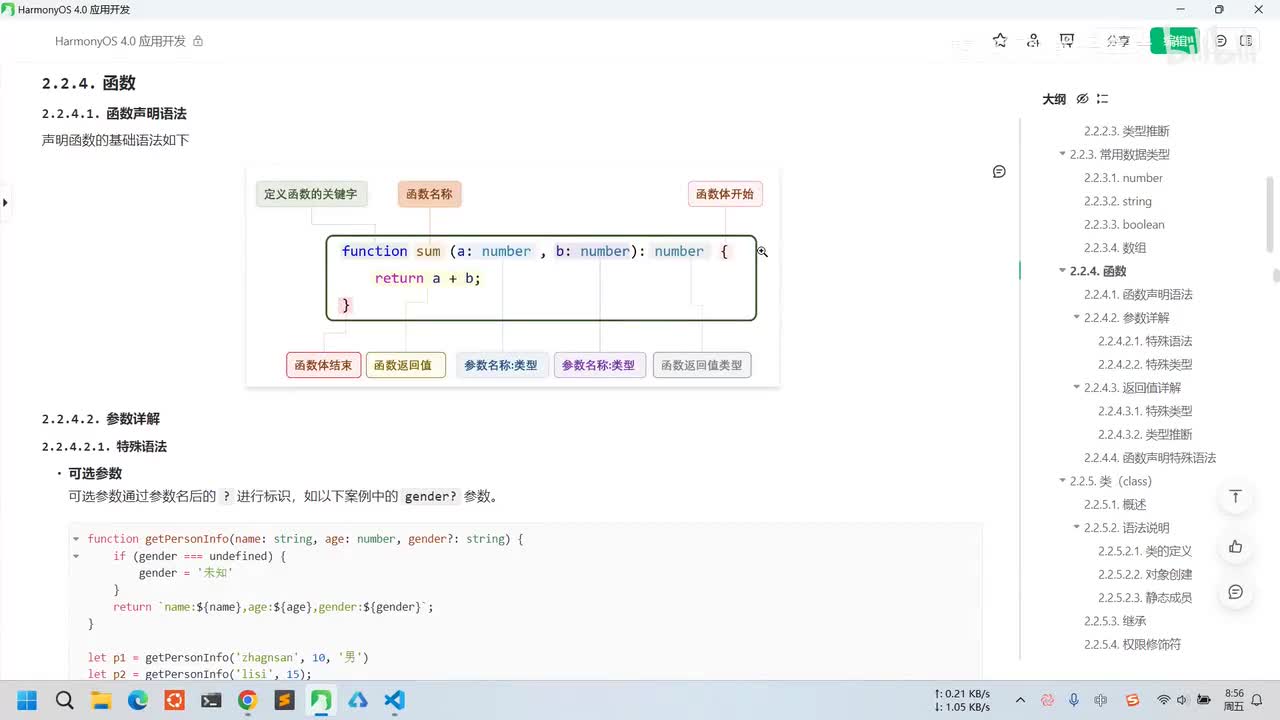Screen dimensions: 1280x720
Task: Click the page vertical scrollbar thumb
Action: 1275,276
